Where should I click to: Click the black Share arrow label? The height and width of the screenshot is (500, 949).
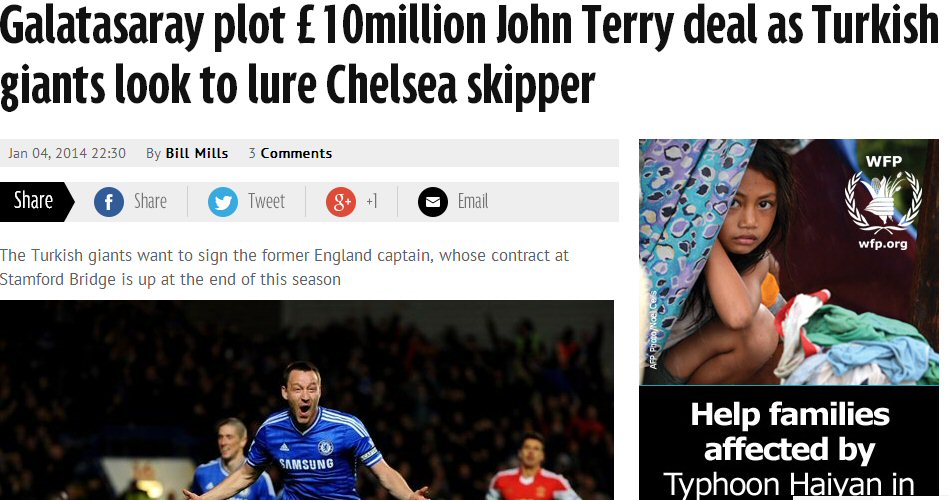(37, 202)
